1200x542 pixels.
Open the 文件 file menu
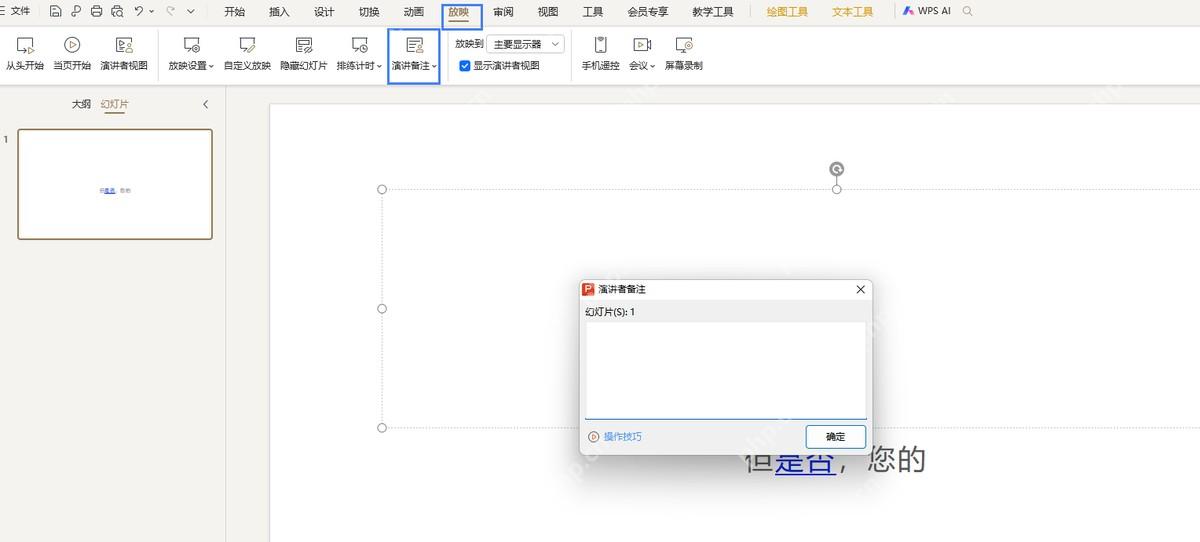(x=21, y=12)
